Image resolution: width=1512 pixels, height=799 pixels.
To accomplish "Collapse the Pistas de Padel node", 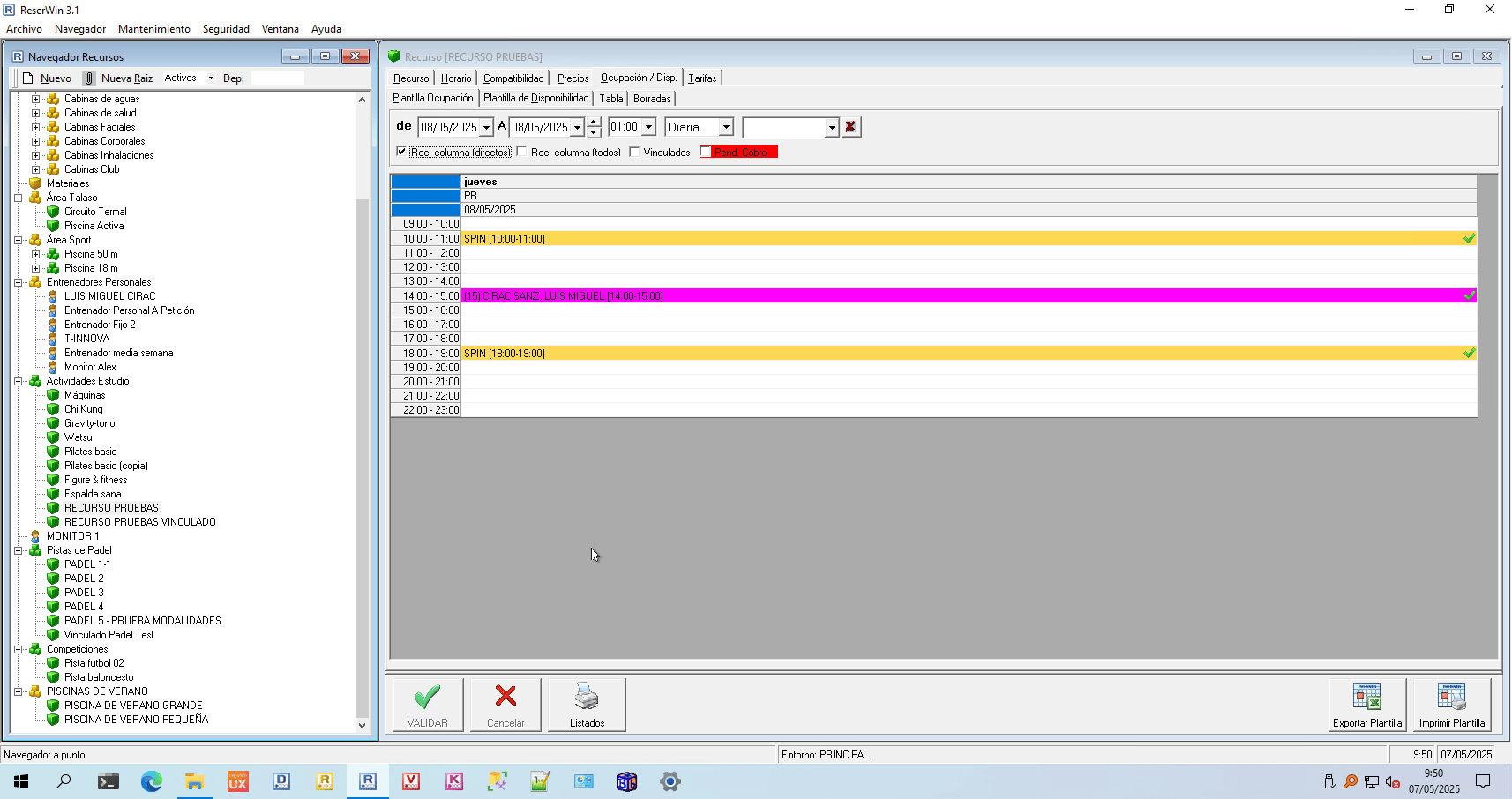I will point(18,550).
